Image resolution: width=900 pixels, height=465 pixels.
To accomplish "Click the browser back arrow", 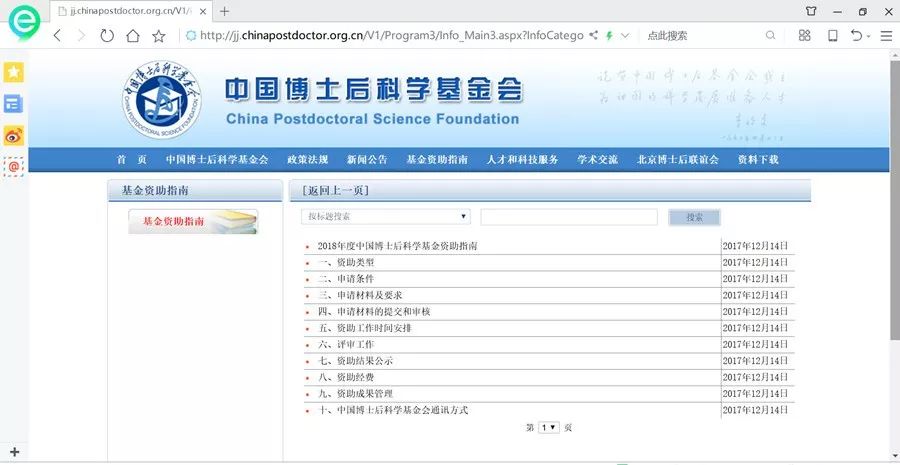I will 56,35.
